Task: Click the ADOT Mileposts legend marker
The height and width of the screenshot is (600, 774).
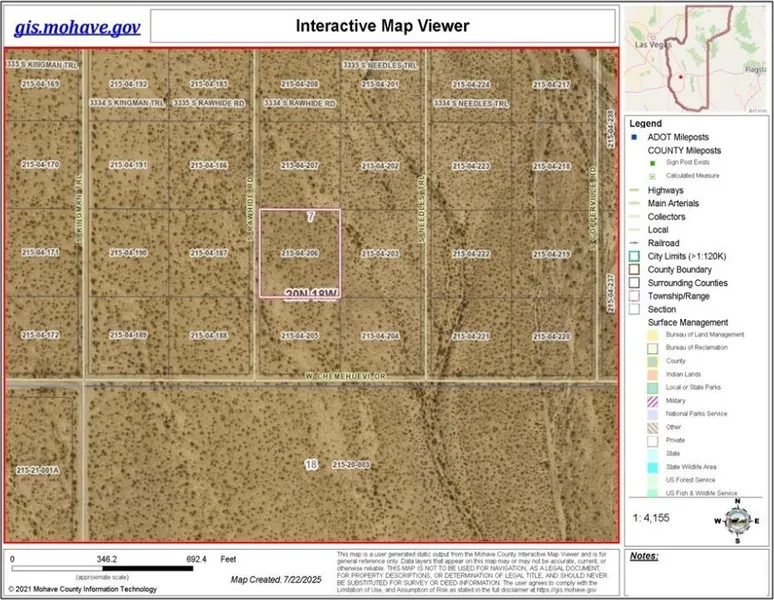Action: (x=635, y=137)
